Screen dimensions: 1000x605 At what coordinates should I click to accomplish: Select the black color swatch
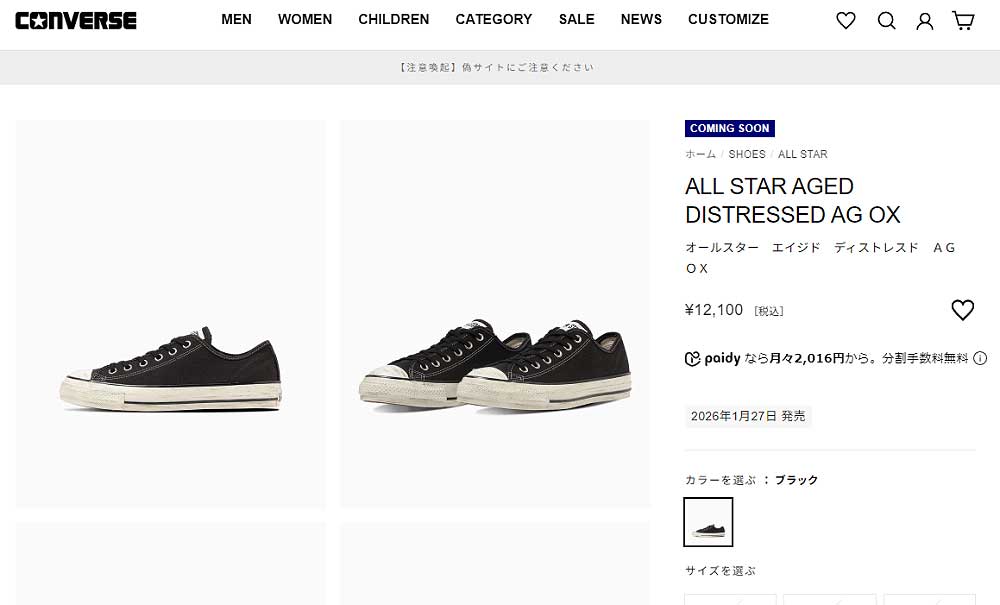click(x=708, y=521)
